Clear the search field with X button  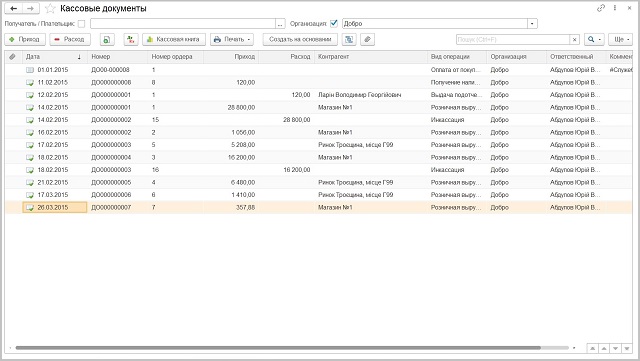click(x=574, y=39)
